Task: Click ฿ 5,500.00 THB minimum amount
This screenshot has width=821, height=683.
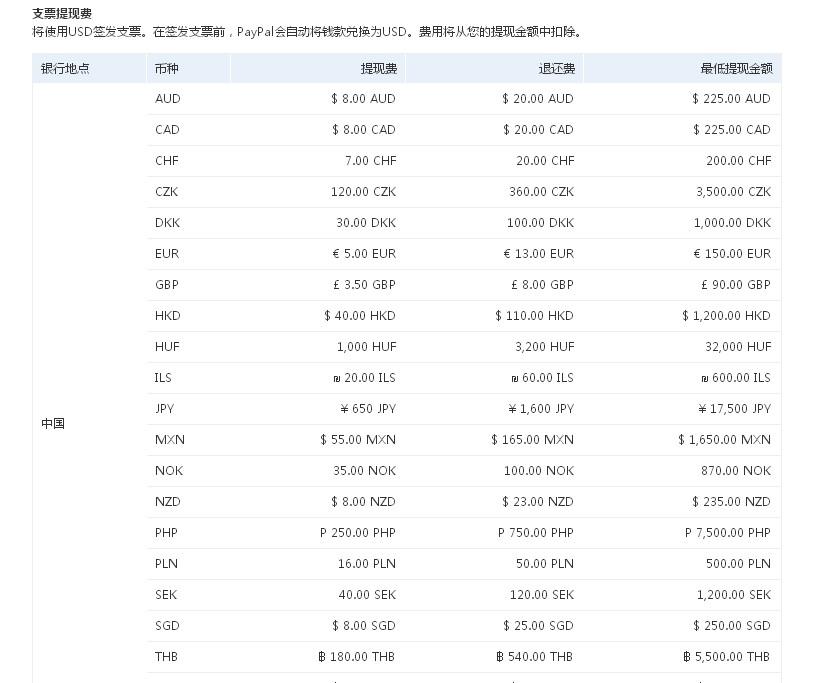Action: click(727, 656)
